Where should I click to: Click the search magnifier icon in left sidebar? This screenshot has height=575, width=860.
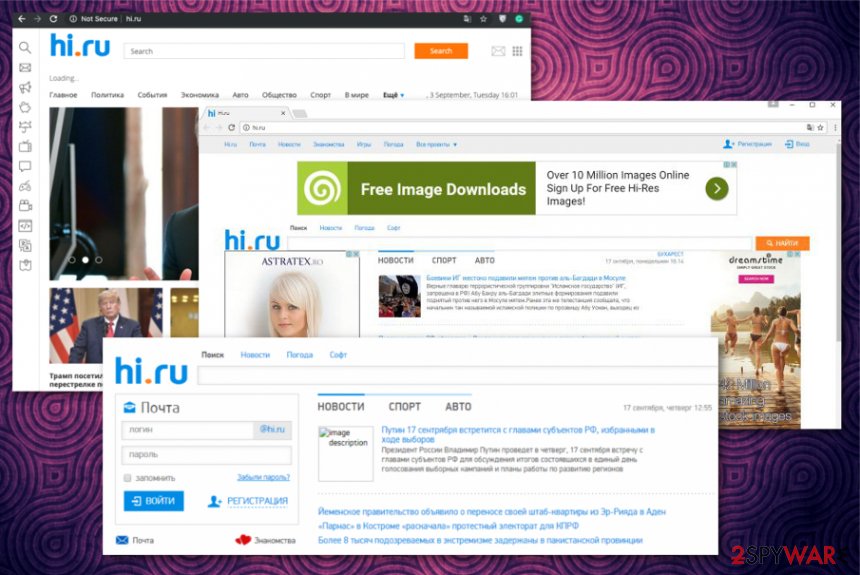[25, 48]
